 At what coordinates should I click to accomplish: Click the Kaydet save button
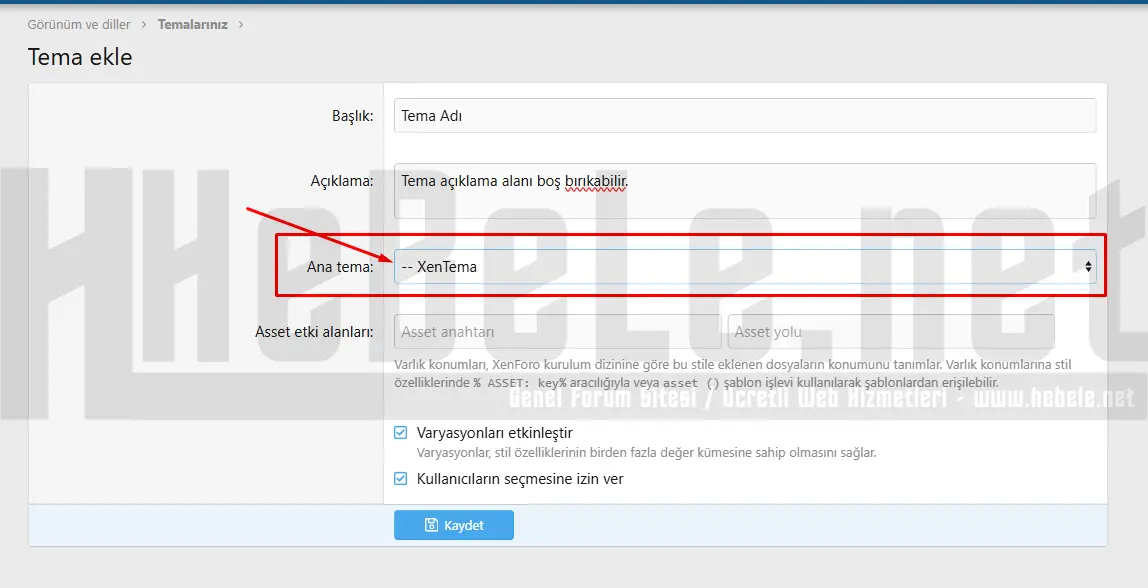click(454, 525)
